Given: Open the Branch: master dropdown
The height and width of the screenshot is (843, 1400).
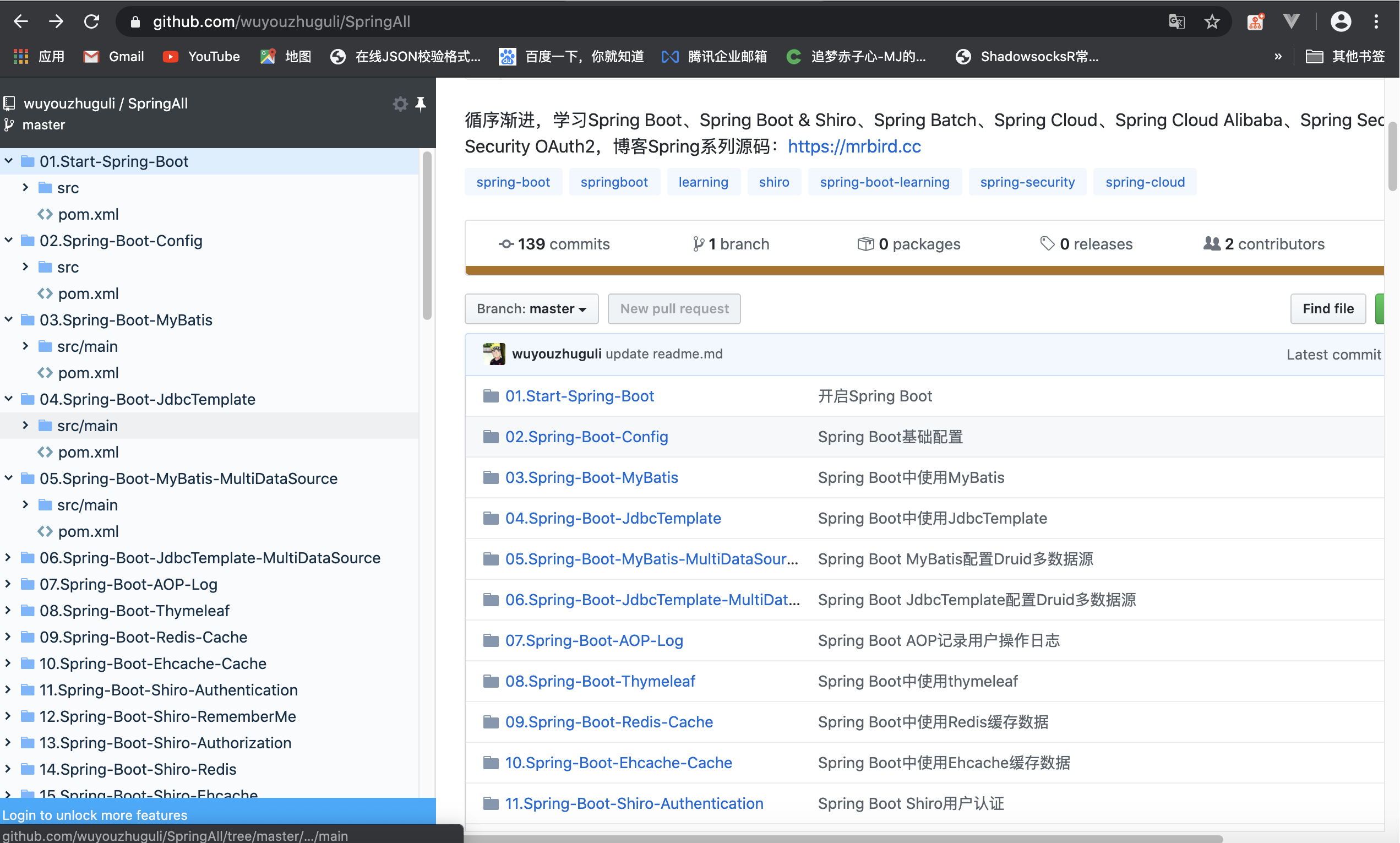Looking at the screenshot, I should click(x=531, y=308).
